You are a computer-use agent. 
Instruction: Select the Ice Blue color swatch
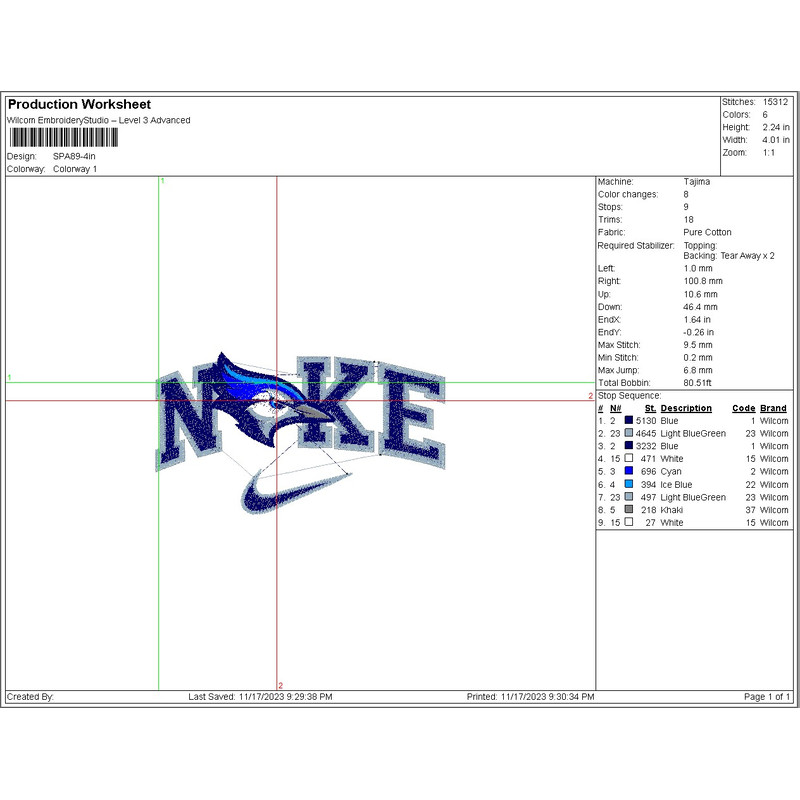click(629, 484)
